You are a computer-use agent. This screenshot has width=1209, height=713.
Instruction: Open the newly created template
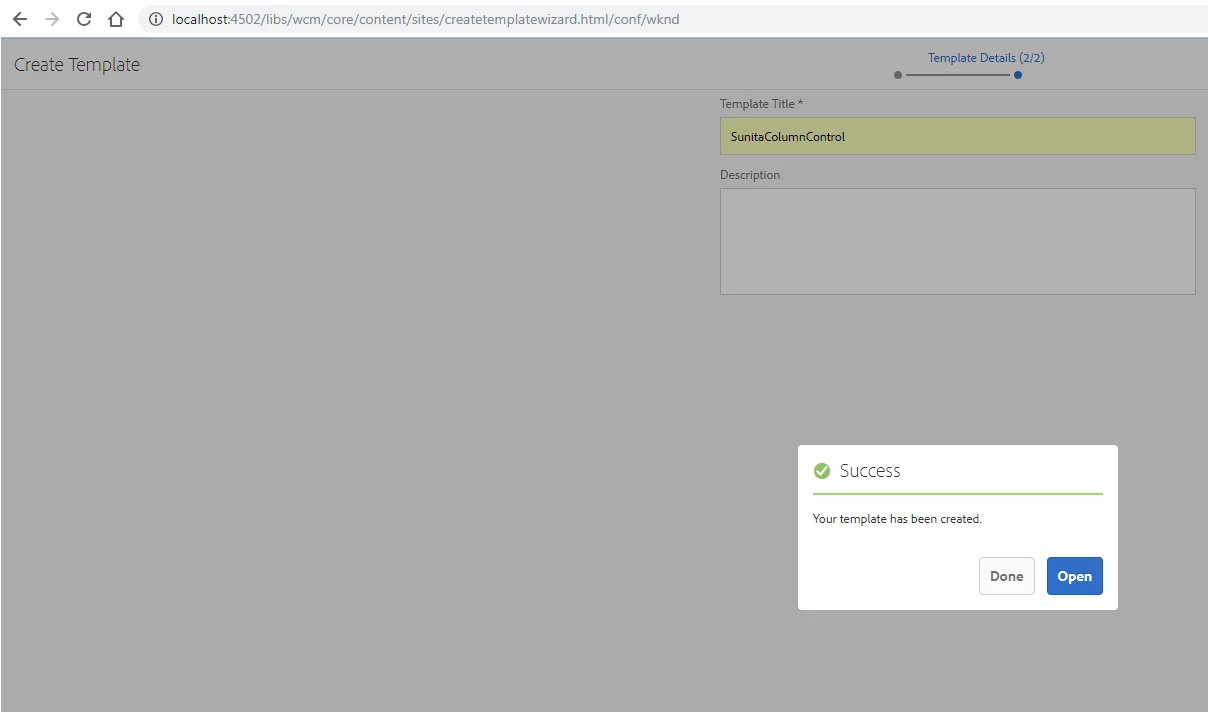click(x=1075, y=576)
